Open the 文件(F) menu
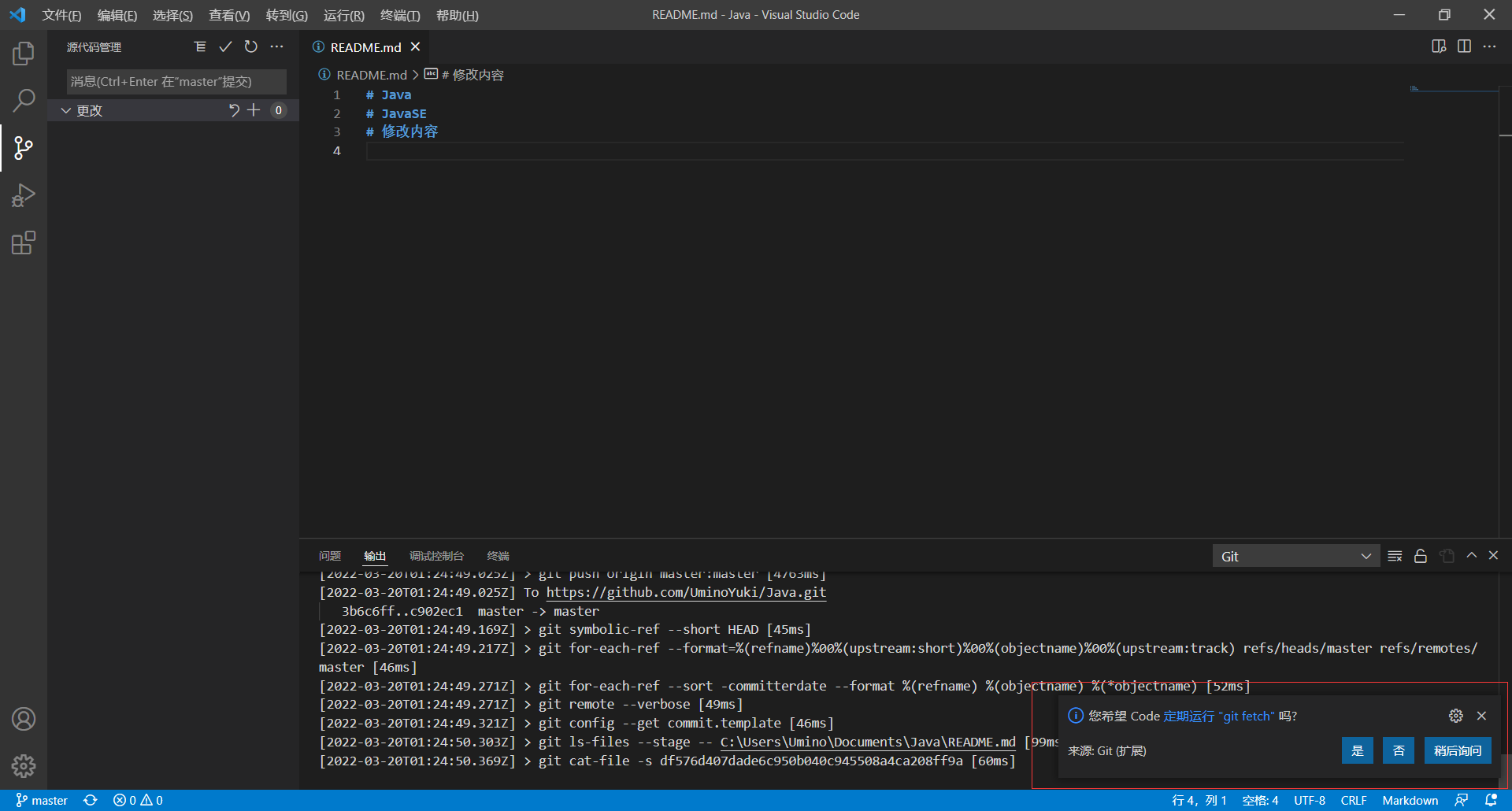Viewport: 1512px width, 811px height. (61, 15)
